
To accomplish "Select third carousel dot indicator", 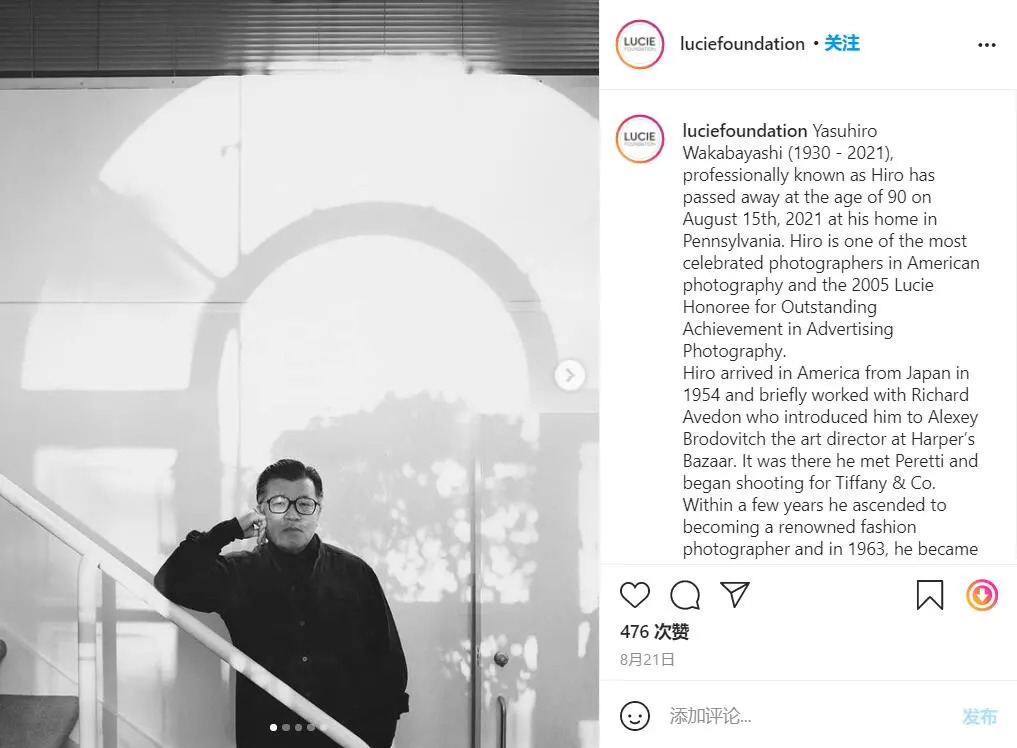I will tap(298, 727).
